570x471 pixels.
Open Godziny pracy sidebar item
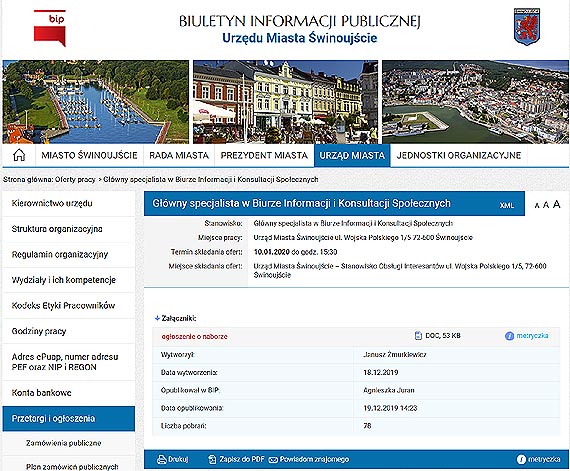(x=68, y=331)
